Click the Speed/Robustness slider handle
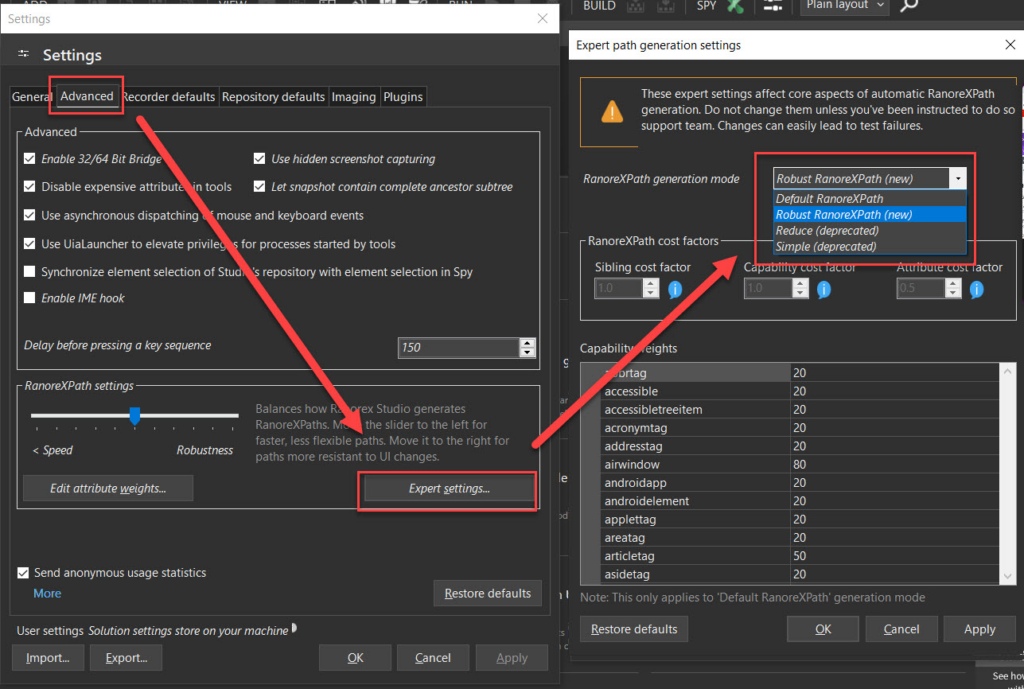Image resolution: width=1024 pixels, height=689 pixels. pos(135,415)
